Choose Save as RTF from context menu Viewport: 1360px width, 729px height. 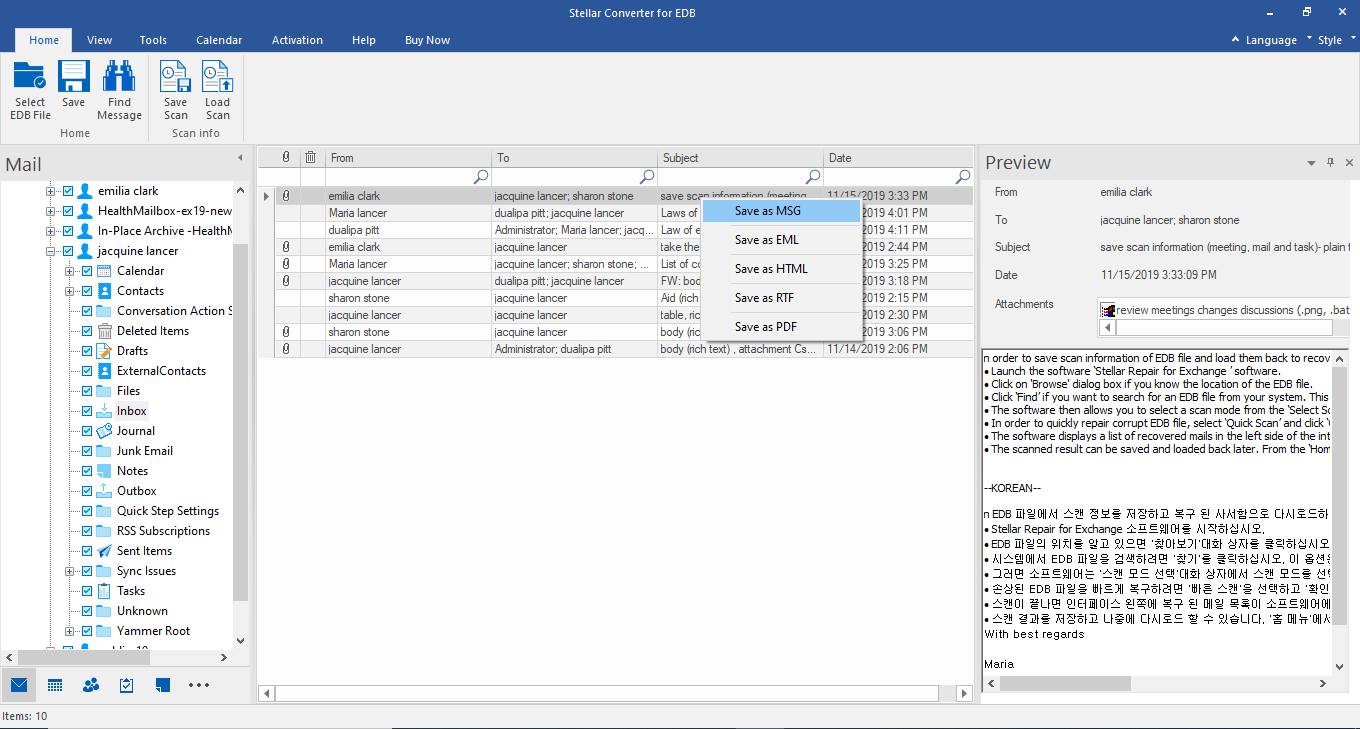point(781,298)
